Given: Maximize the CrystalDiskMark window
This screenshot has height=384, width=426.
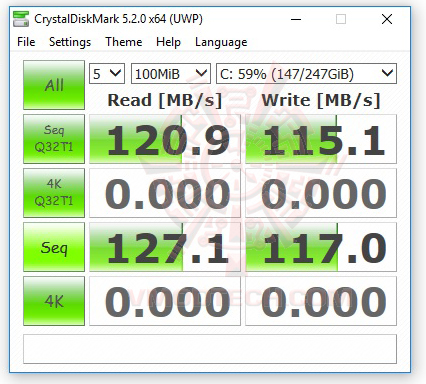Looking at the screenshot, I should [x=341, y=19].
